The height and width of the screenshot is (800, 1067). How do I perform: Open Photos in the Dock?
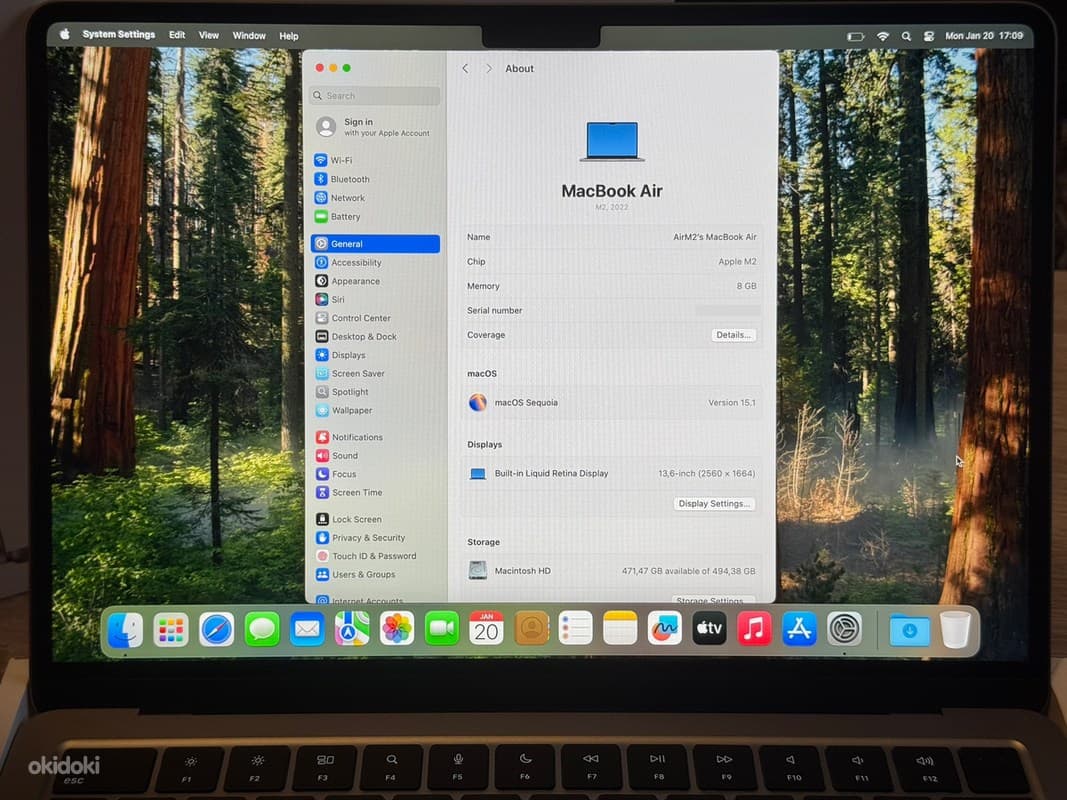pos(397,629)
